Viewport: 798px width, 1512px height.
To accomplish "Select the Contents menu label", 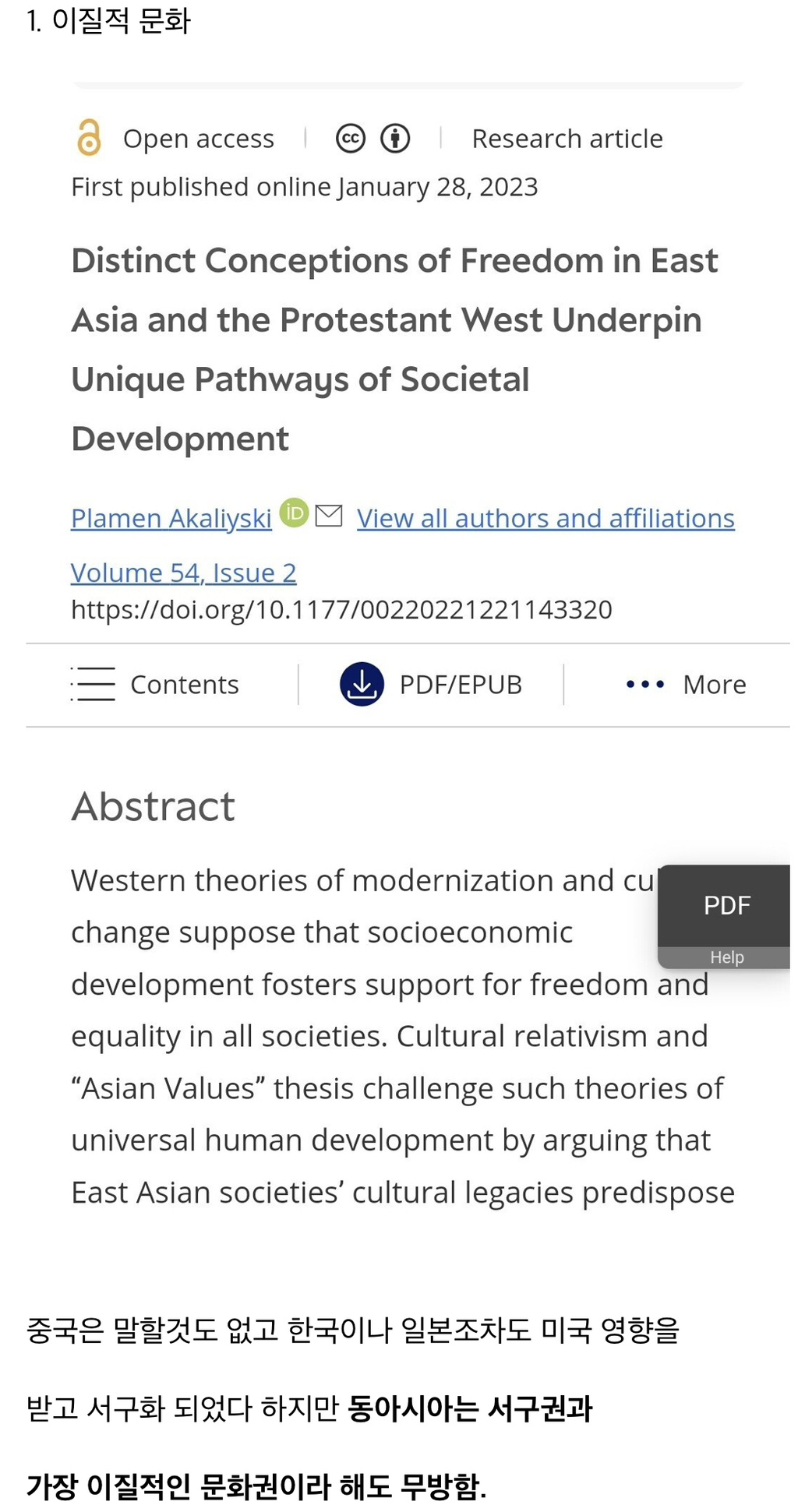I will tap(185, 685).
